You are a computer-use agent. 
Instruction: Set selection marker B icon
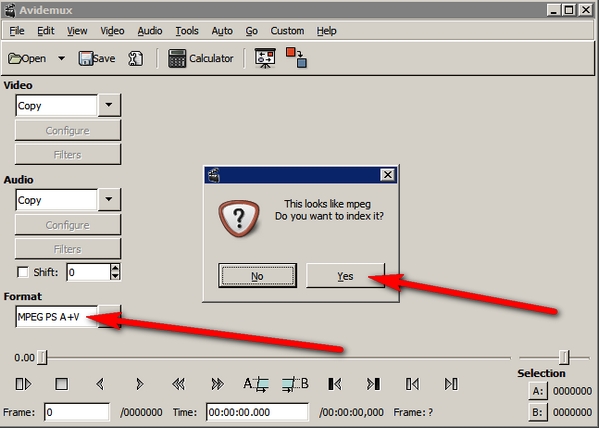pyautogui.click(x=295, y=384)
